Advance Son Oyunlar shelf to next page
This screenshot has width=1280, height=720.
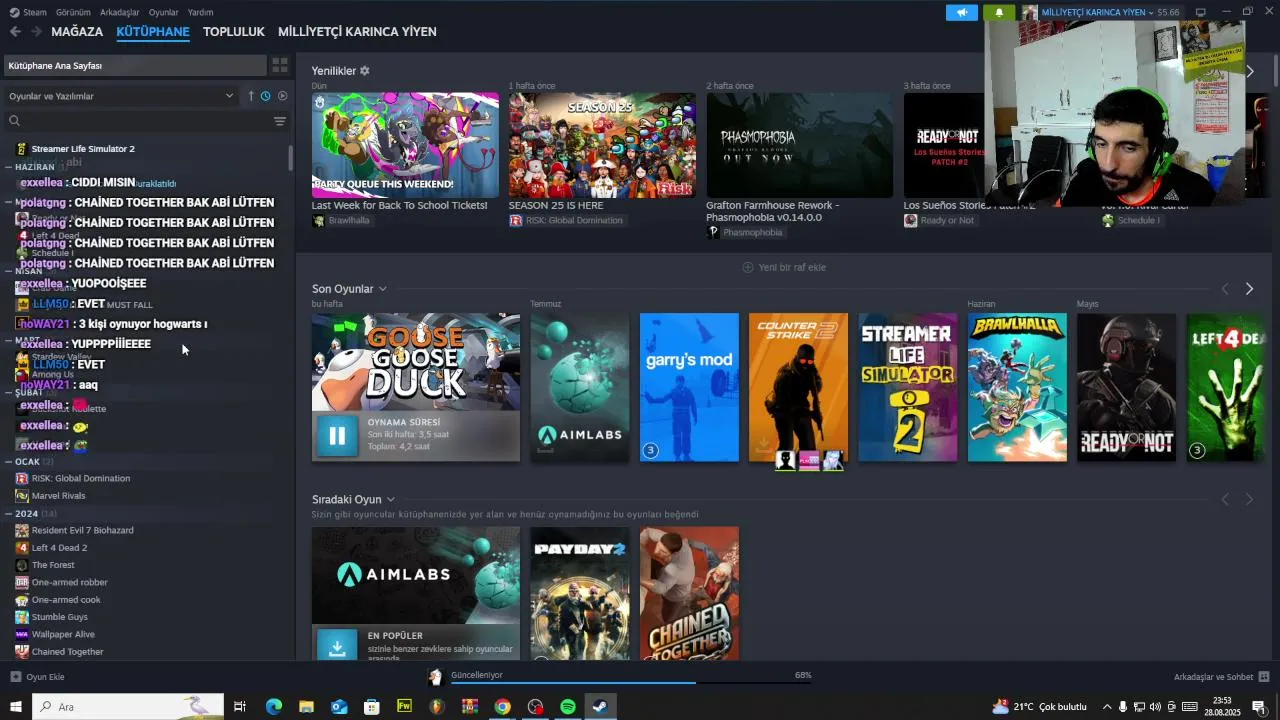[1249, 289]
